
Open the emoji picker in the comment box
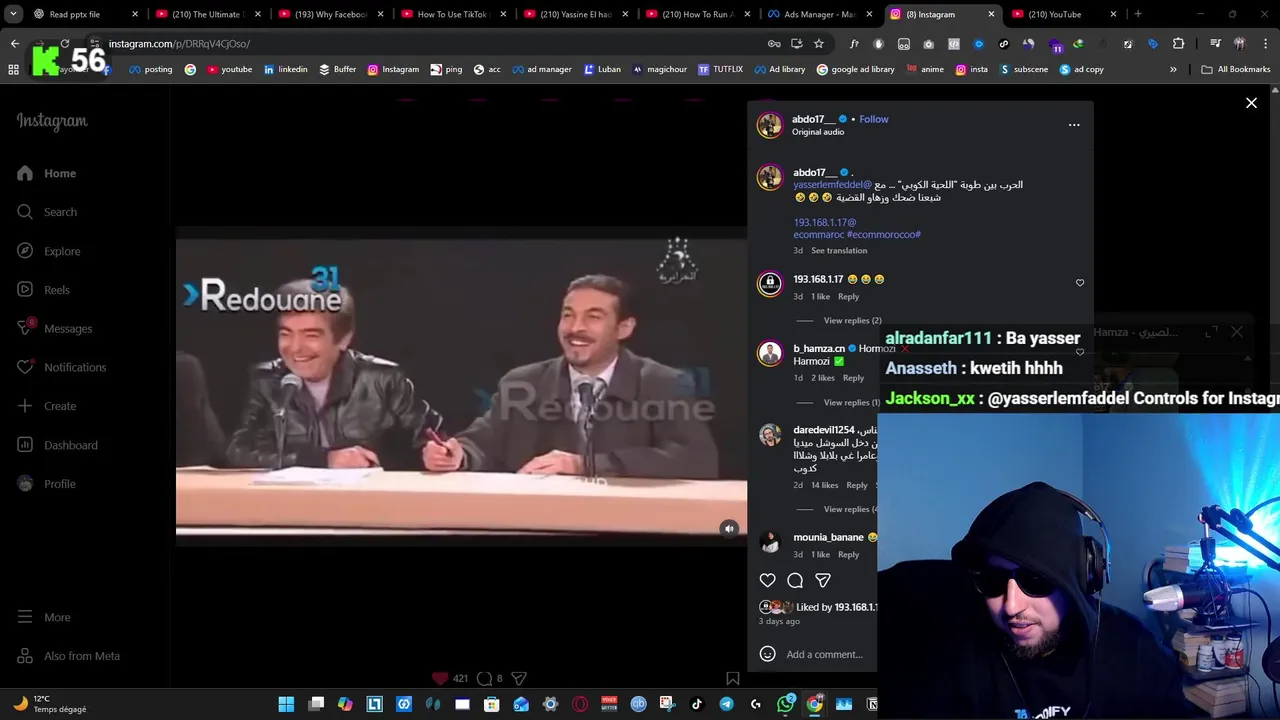[x=767, y=654]
